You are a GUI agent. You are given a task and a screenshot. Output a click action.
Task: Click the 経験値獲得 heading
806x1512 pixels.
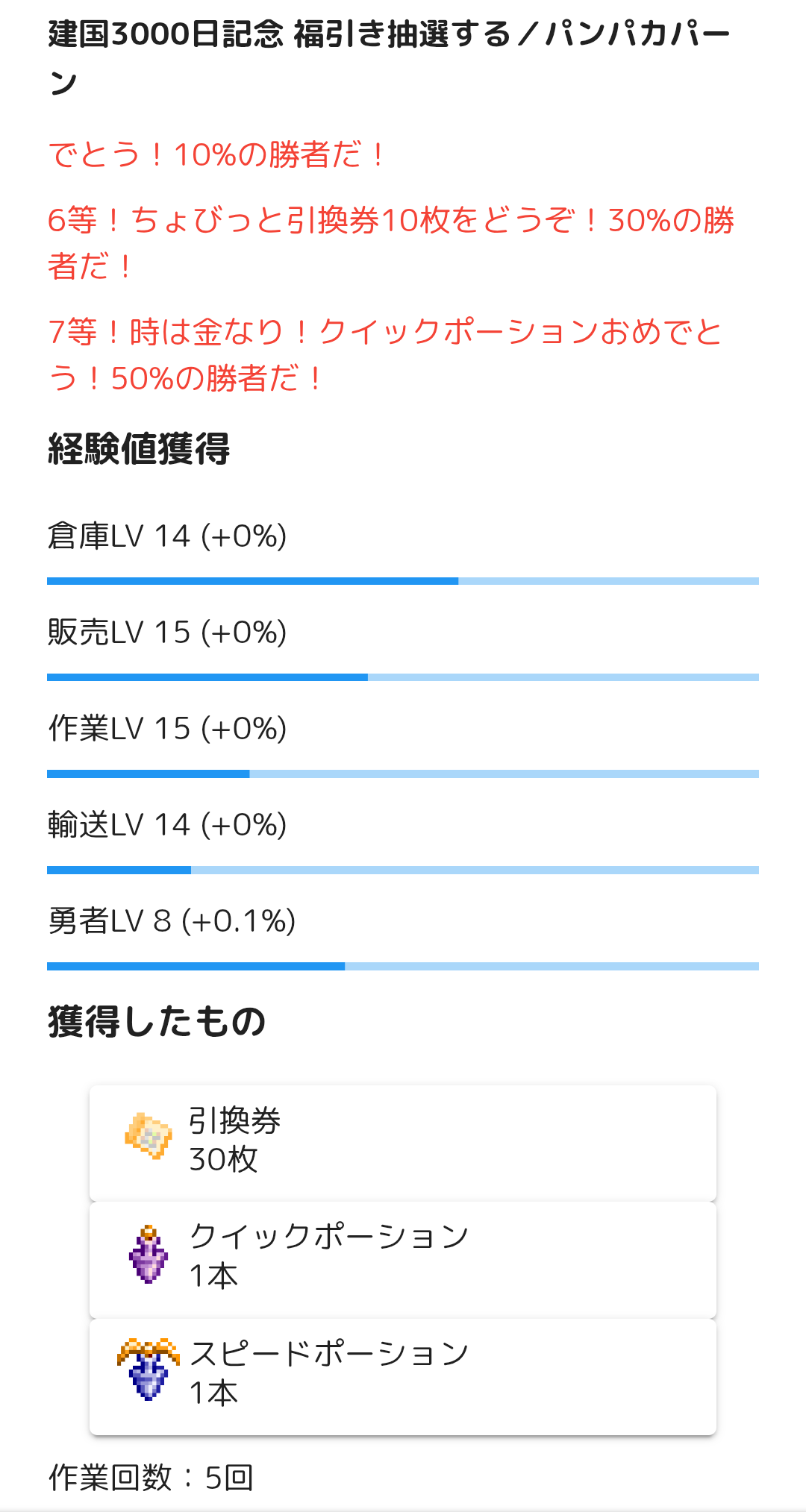pyautogui.click(x=139, y=449)
